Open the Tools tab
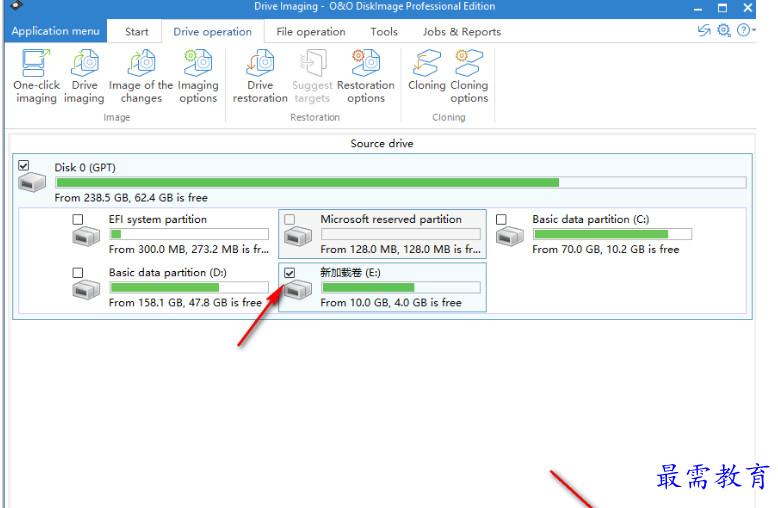This screenshot has width=778, height=508. [384, 32]
